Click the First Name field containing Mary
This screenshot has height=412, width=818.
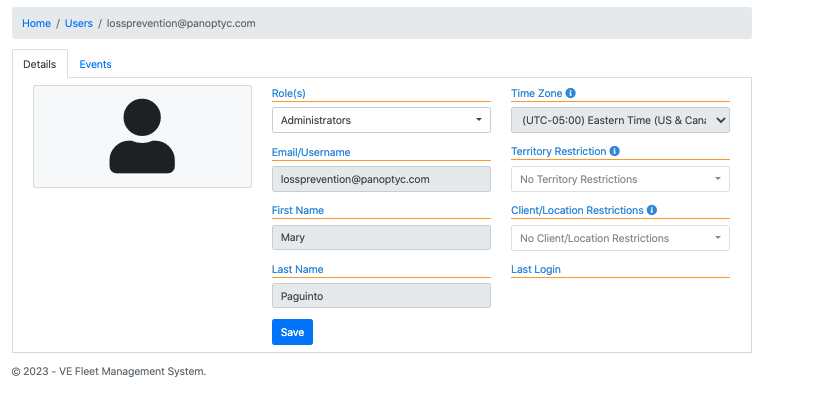click(x=381, y=237)
